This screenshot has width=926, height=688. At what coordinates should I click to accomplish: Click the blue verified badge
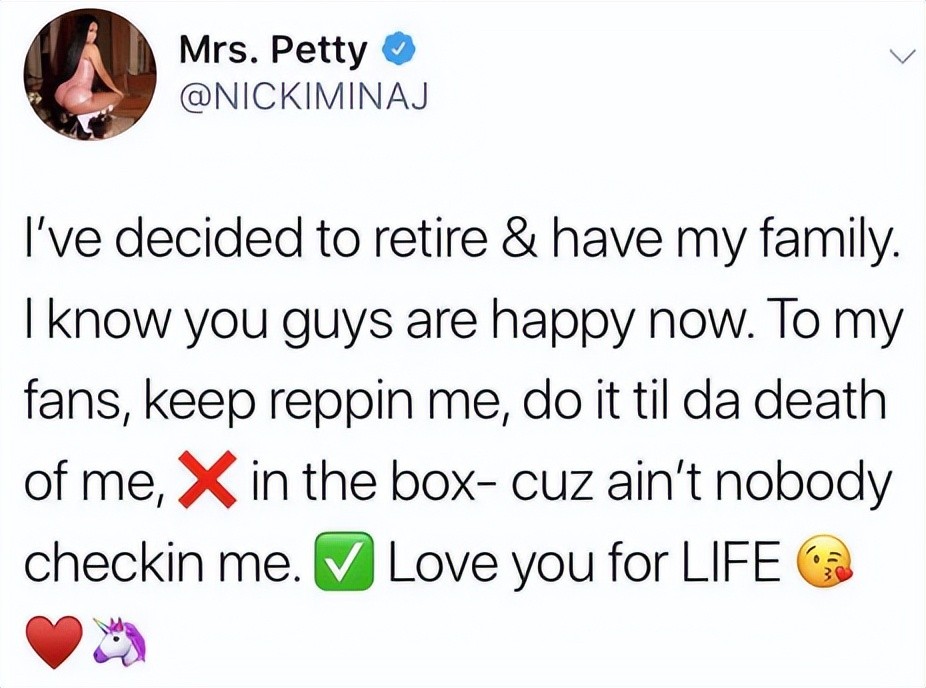point(395,48)
